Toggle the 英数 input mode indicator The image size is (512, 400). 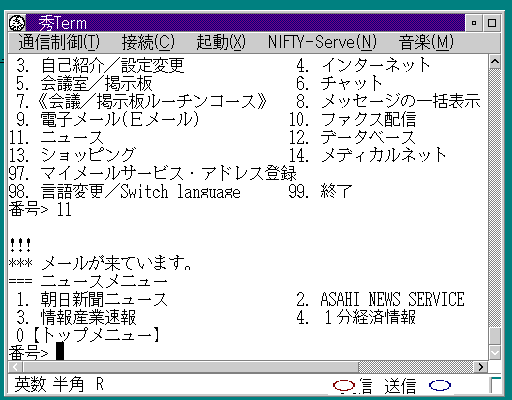click(30, 385)
